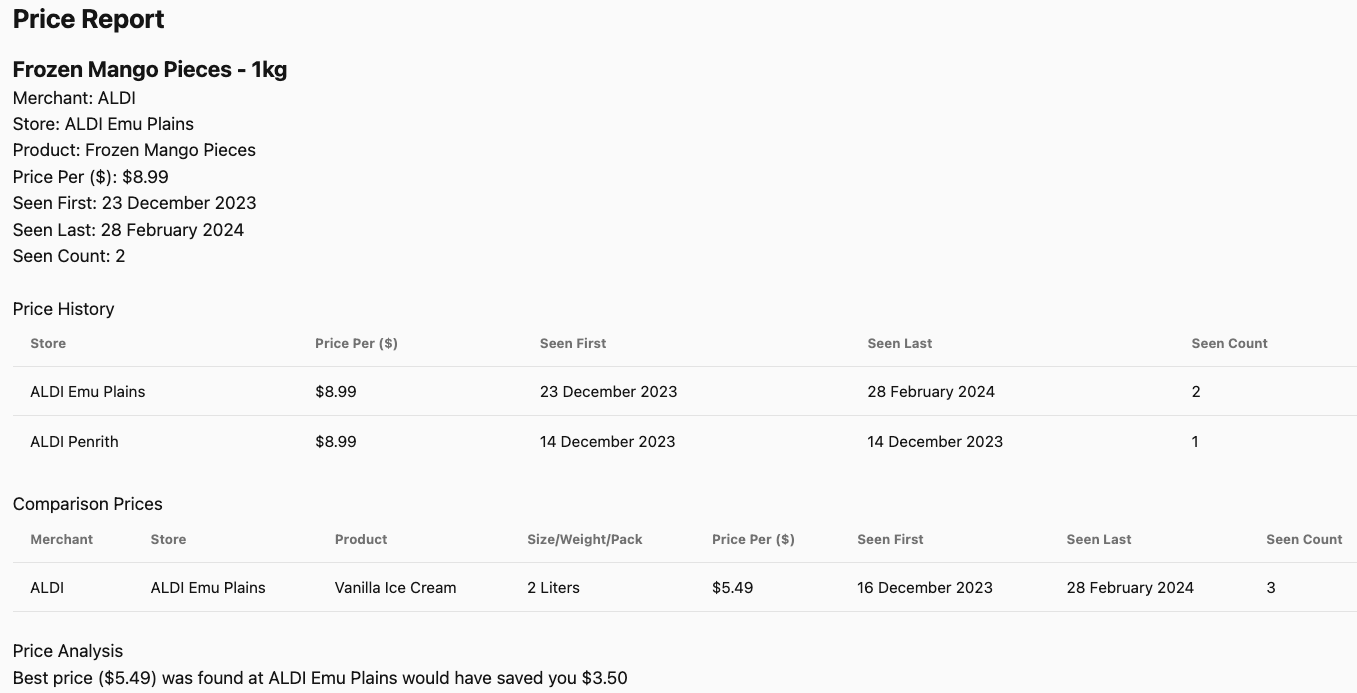Click the $5.49 comparison price cell
1357x693 pixels.
point(732,588)
